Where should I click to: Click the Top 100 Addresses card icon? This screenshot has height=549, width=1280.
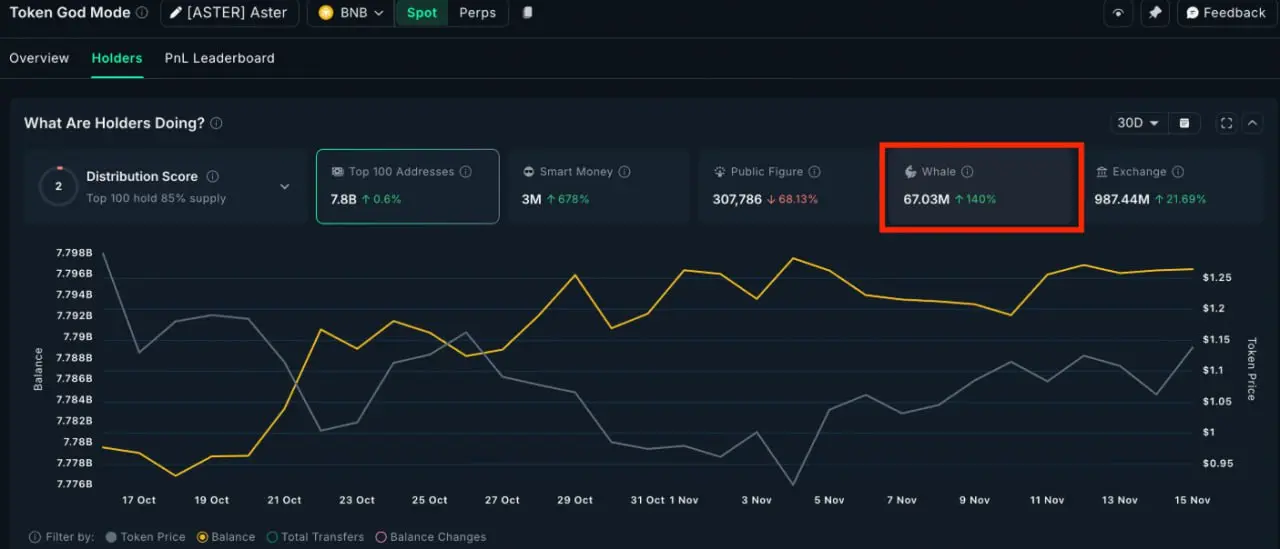tap(338, 172)
